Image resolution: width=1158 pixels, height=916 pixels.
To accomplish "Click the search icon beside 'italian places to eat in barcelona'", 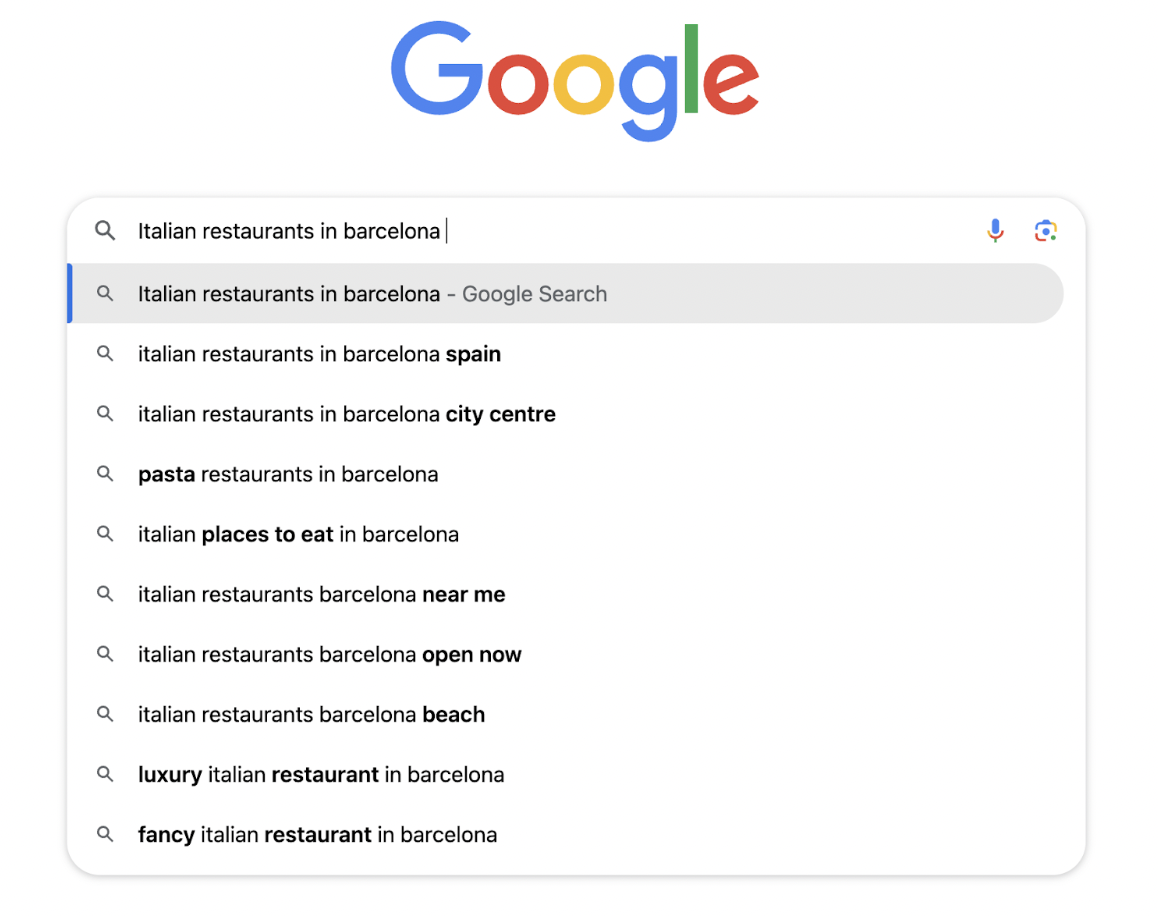I will point(105,534).
